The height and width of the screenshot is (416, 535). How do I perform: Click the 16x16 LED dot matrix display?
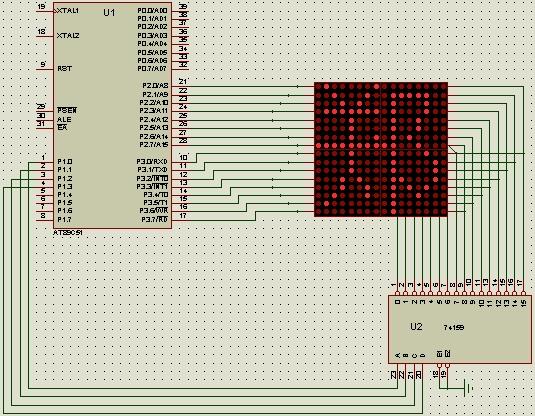[x=381, y=149]
